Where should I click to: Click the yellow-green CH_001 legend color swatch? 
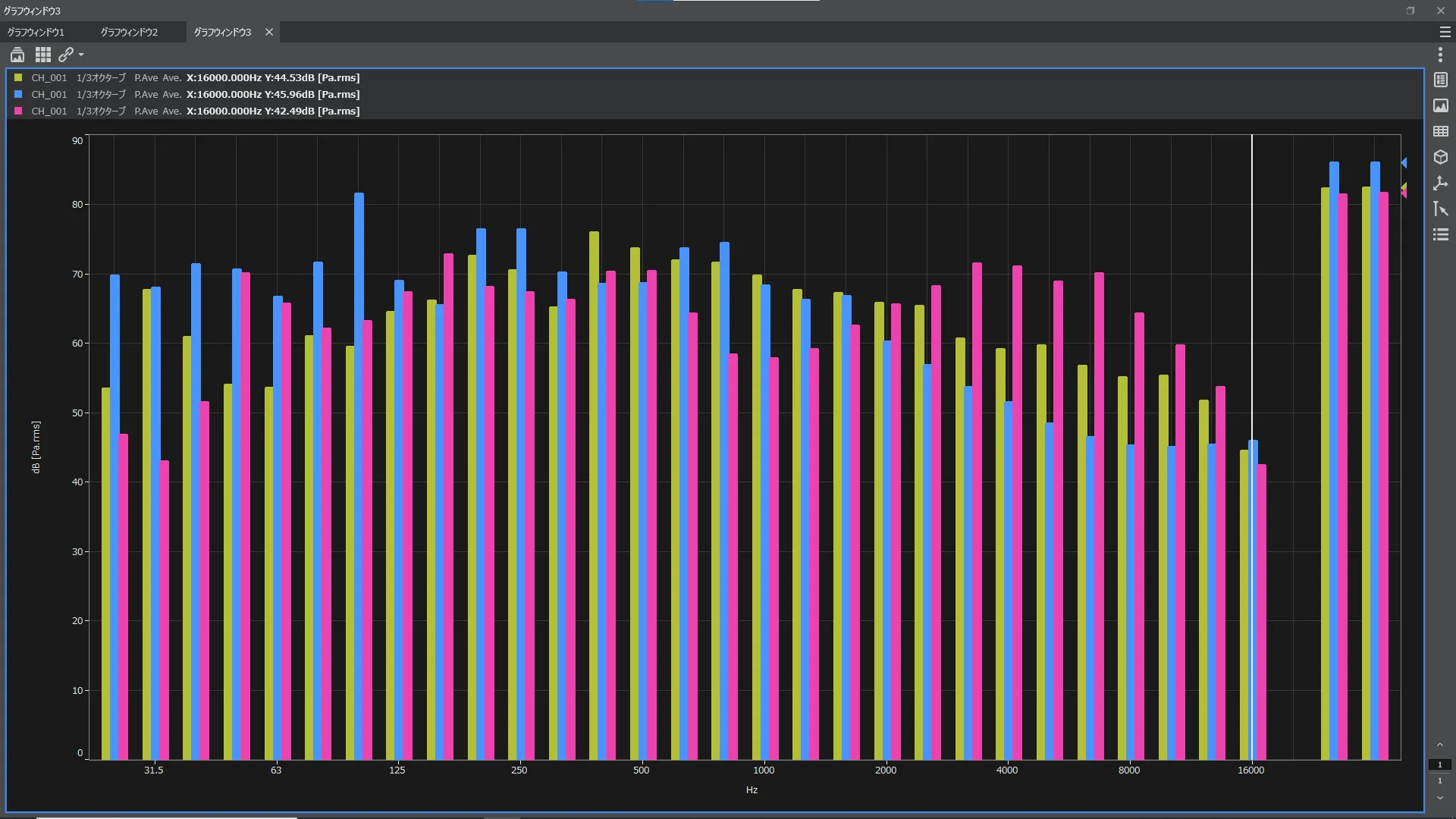(18, 77)
